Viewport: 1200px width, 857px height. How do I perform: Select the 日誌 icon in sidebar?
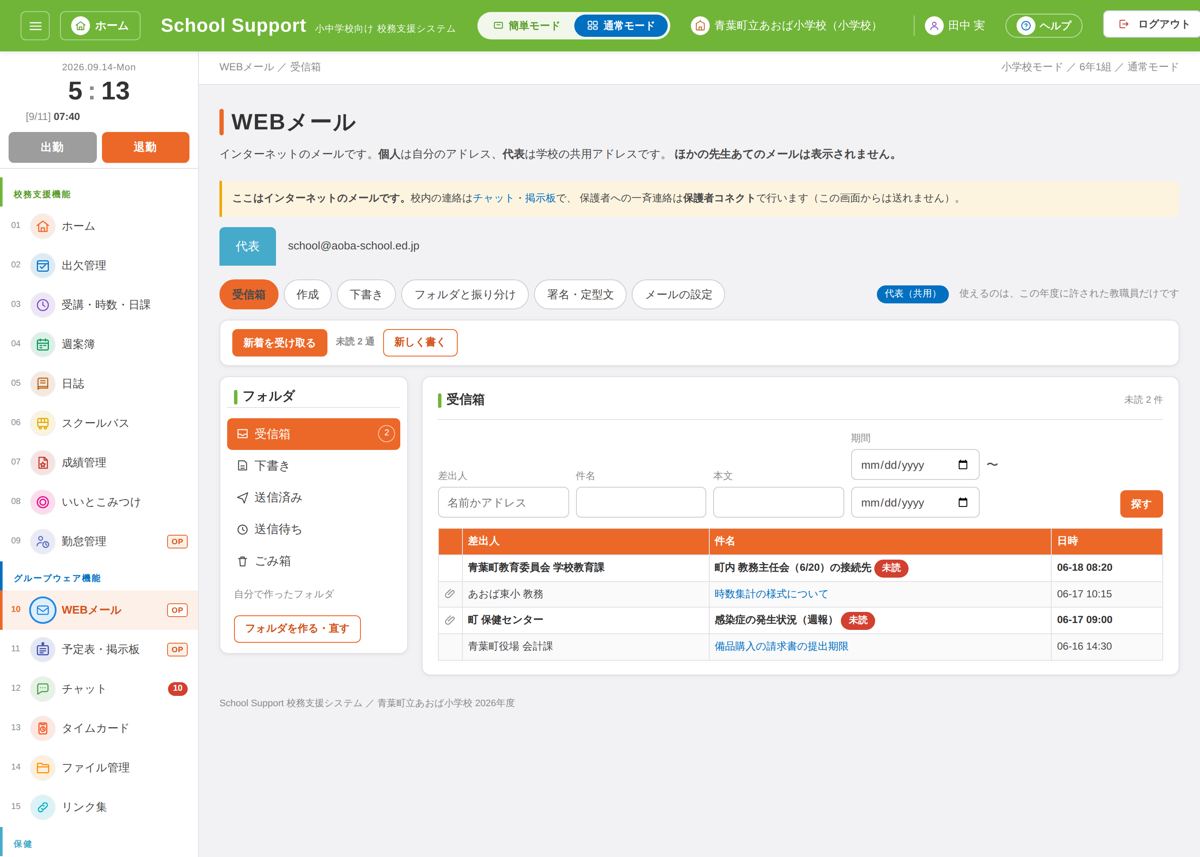click(43, 383)
